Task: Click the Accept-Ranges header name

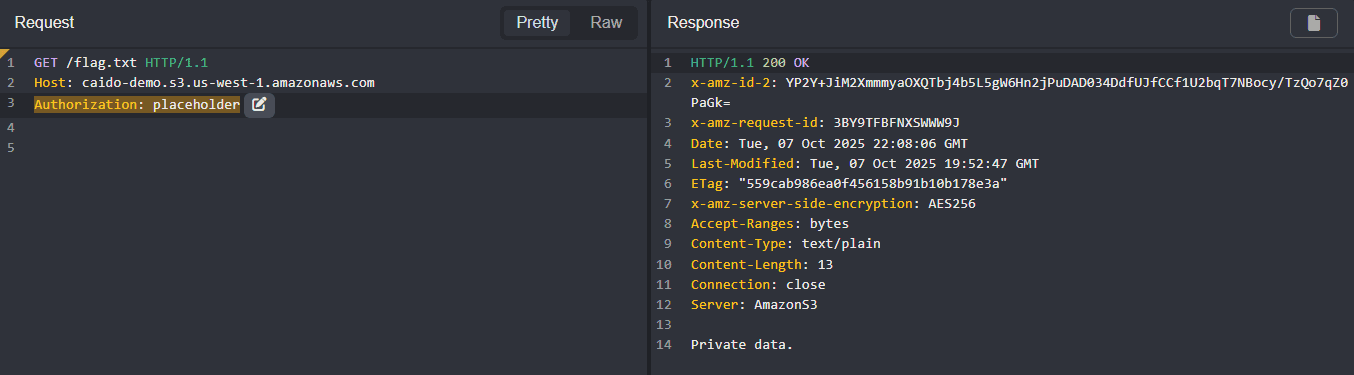Action: pyautogui.click(x=742, y=224)
